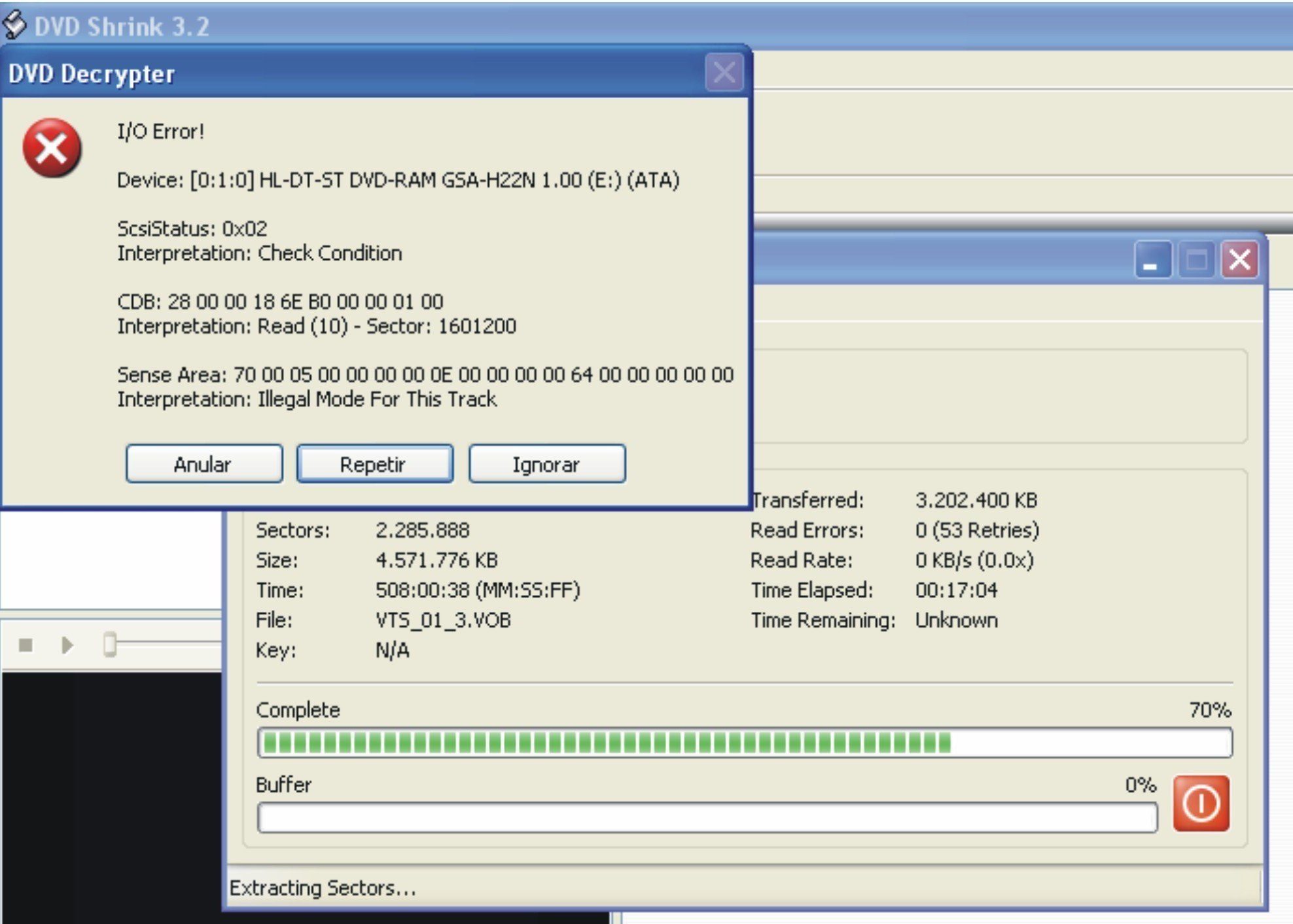Click the 0% buffer percentage label
This screenshot has height=924, width=1293.
pos(1141,785)
